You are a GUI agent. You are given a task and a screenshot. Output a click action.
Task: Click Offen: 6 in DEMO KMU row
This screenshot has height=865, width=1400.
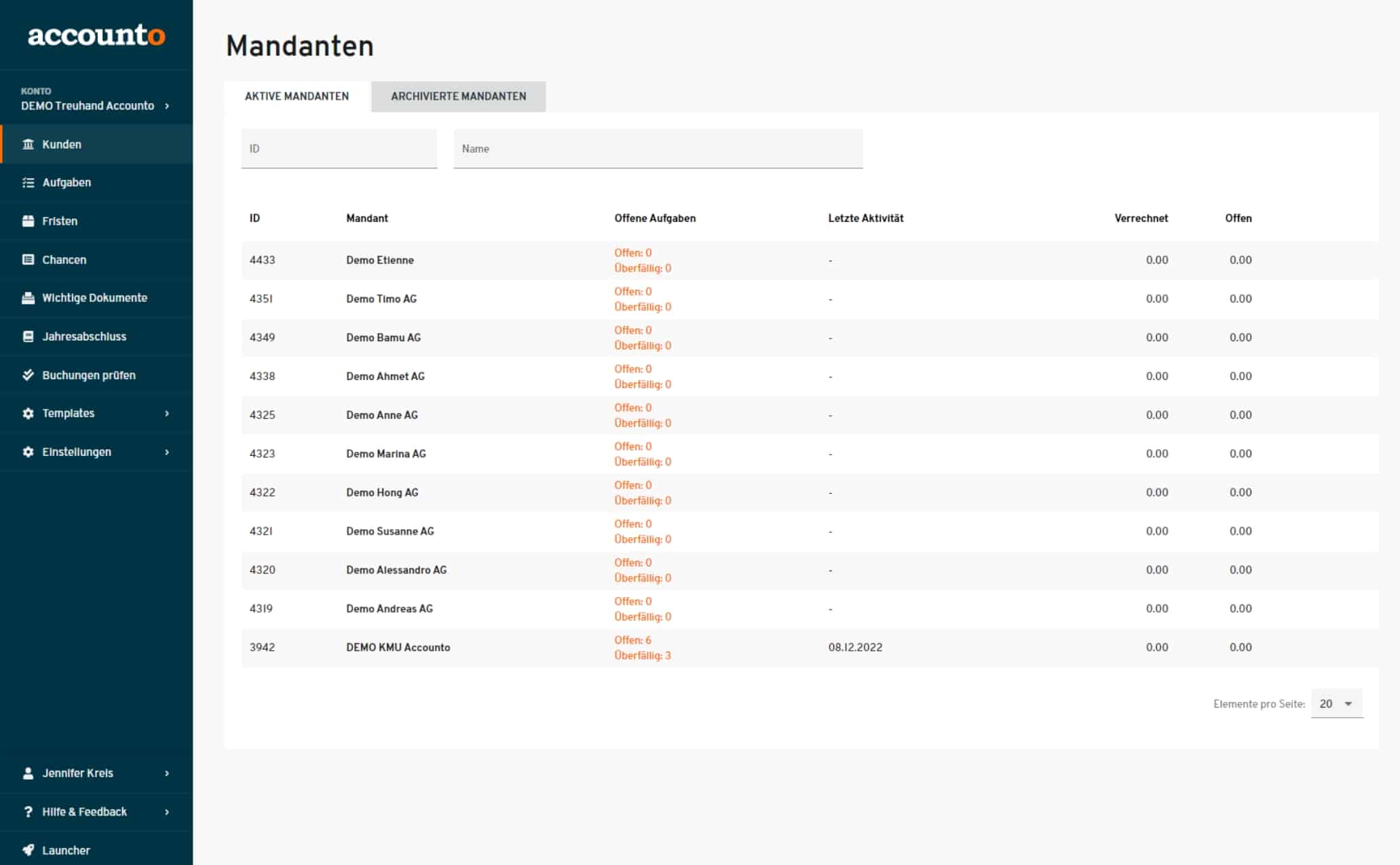(x=632, y=640)
